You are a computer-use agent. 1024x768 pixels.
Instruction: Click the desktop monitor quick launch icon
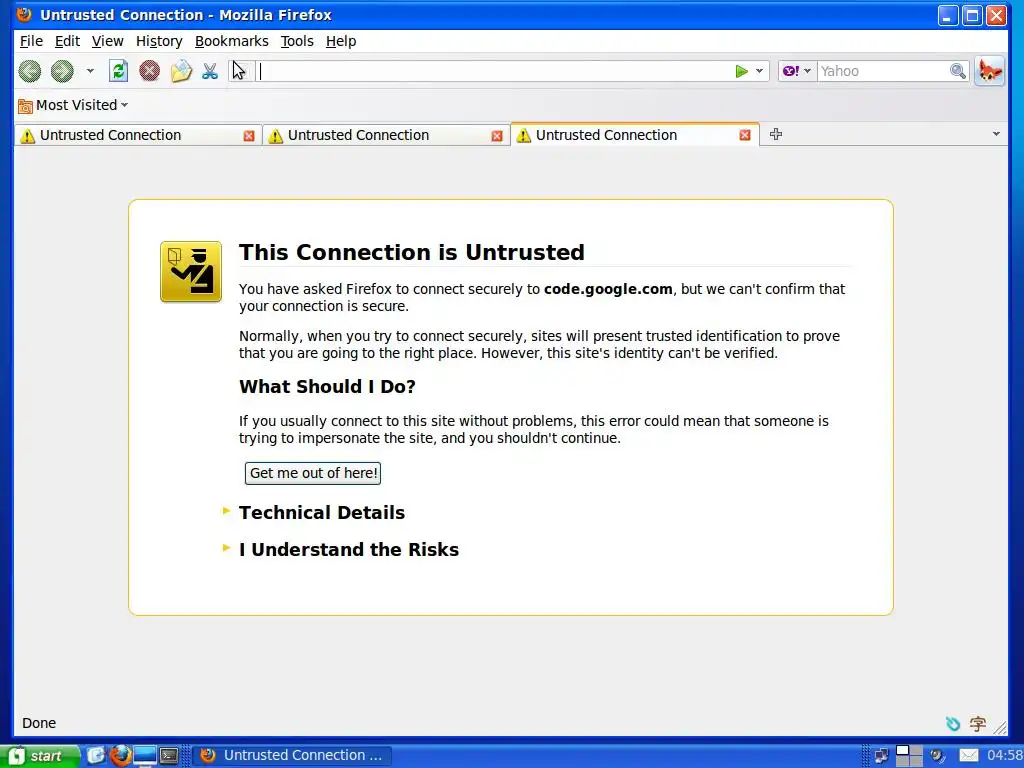point(145,756)
